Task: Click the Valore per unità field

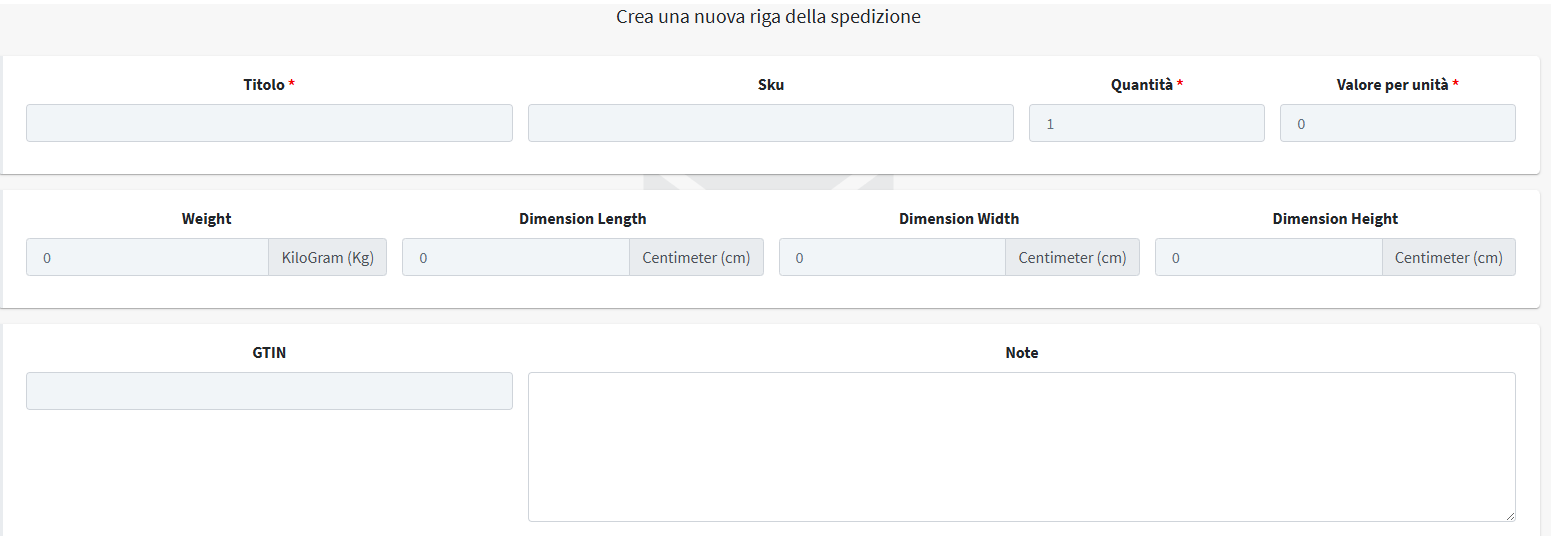Action: pyautogui.click(x=1398, y=123)
